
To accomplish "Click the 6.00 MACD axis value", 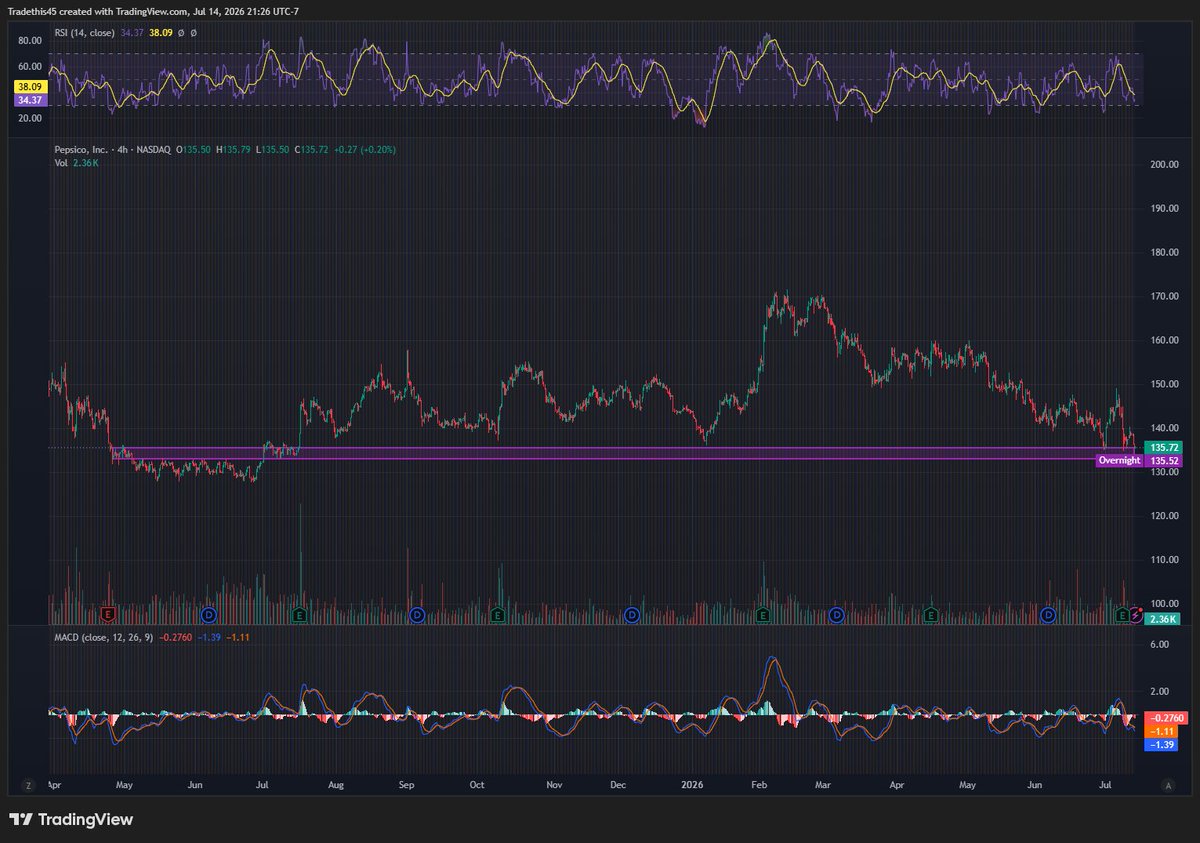I will (1159, 645).
